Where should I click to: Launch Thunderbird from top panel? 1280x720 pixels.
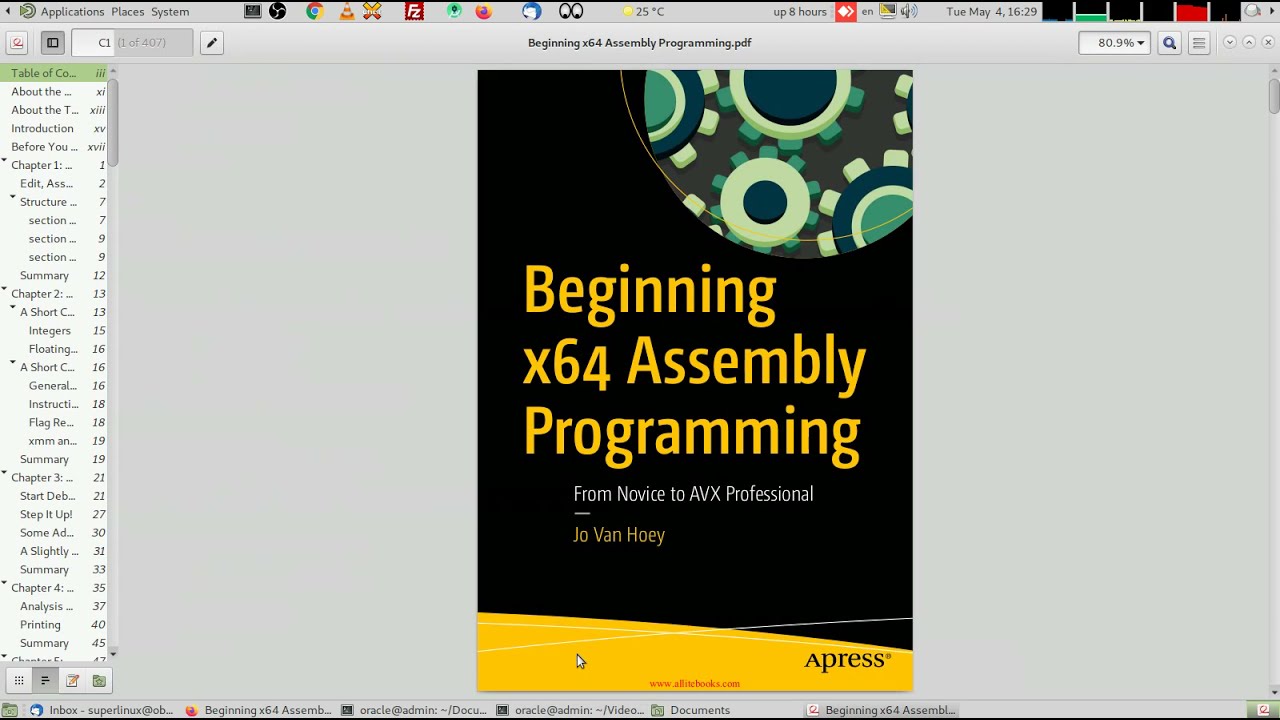(532, 11)
